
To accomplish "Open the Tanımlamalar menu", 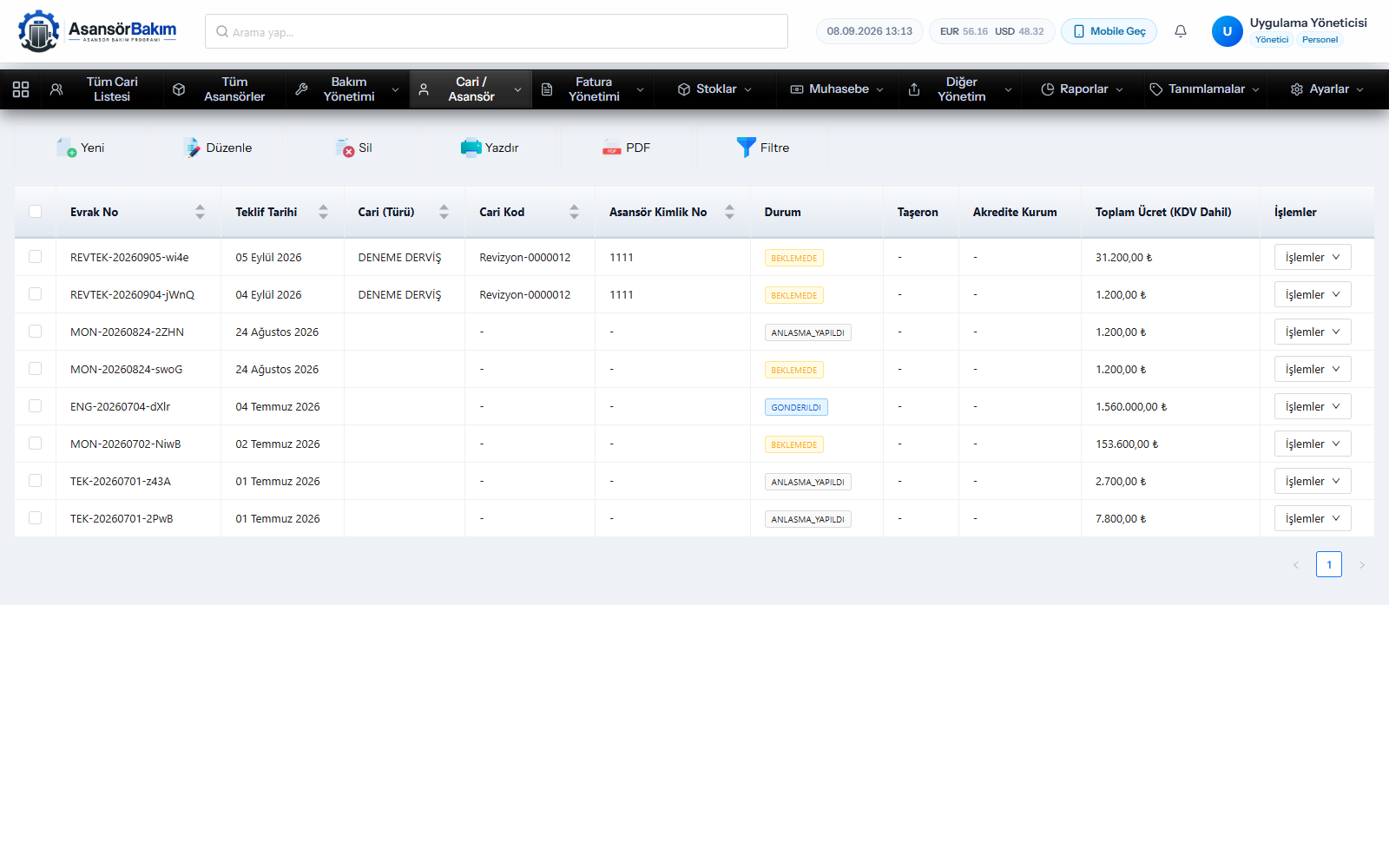I will tap(1205, 89).
